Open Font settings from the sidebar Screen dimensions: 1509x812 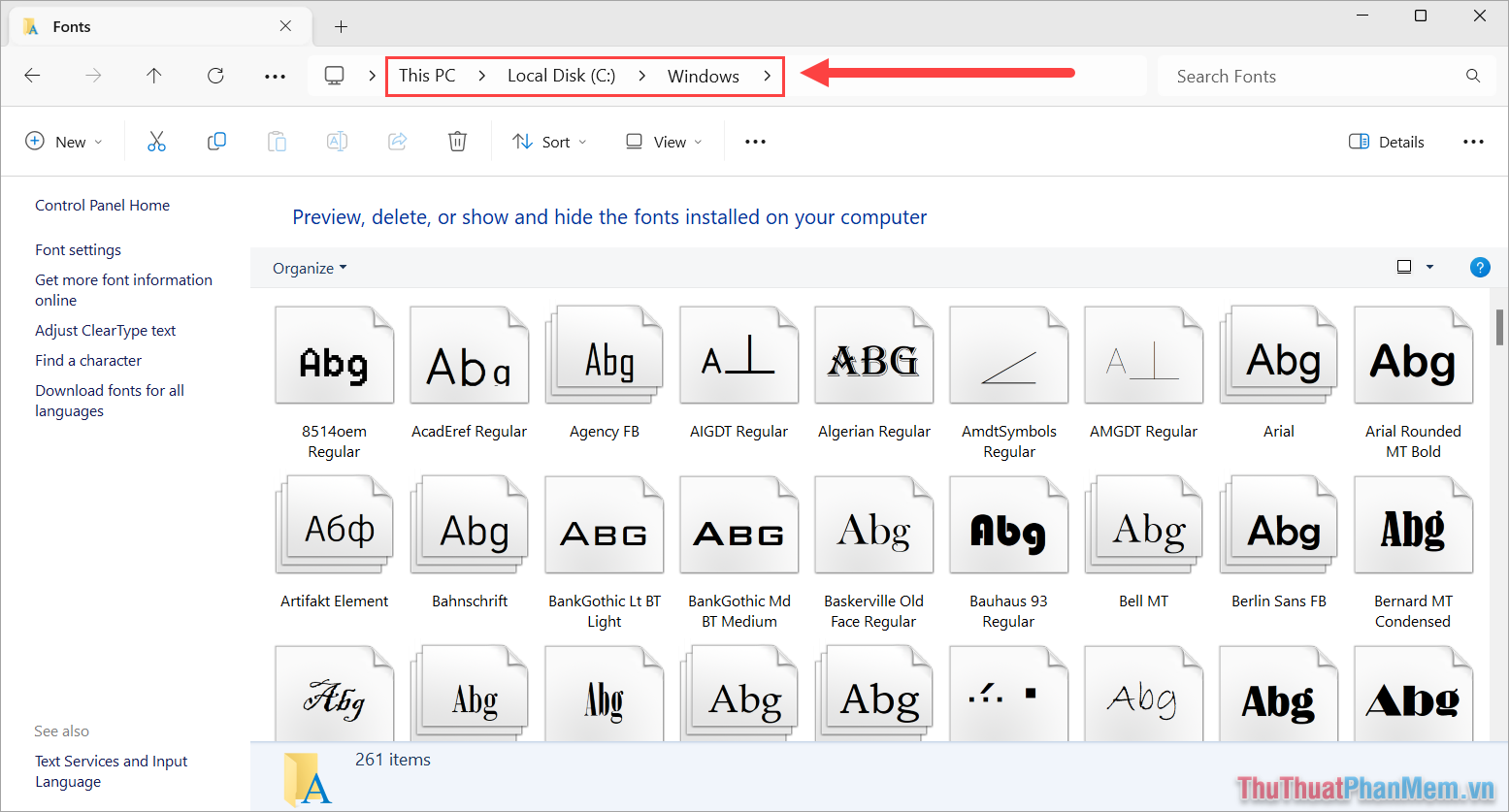[78, 249]
